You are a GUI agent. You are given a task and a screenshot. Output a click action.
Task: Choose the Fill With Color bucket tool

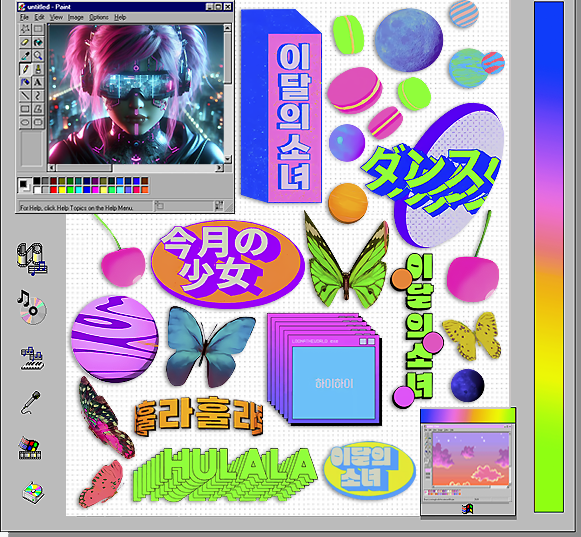point(38,42)
